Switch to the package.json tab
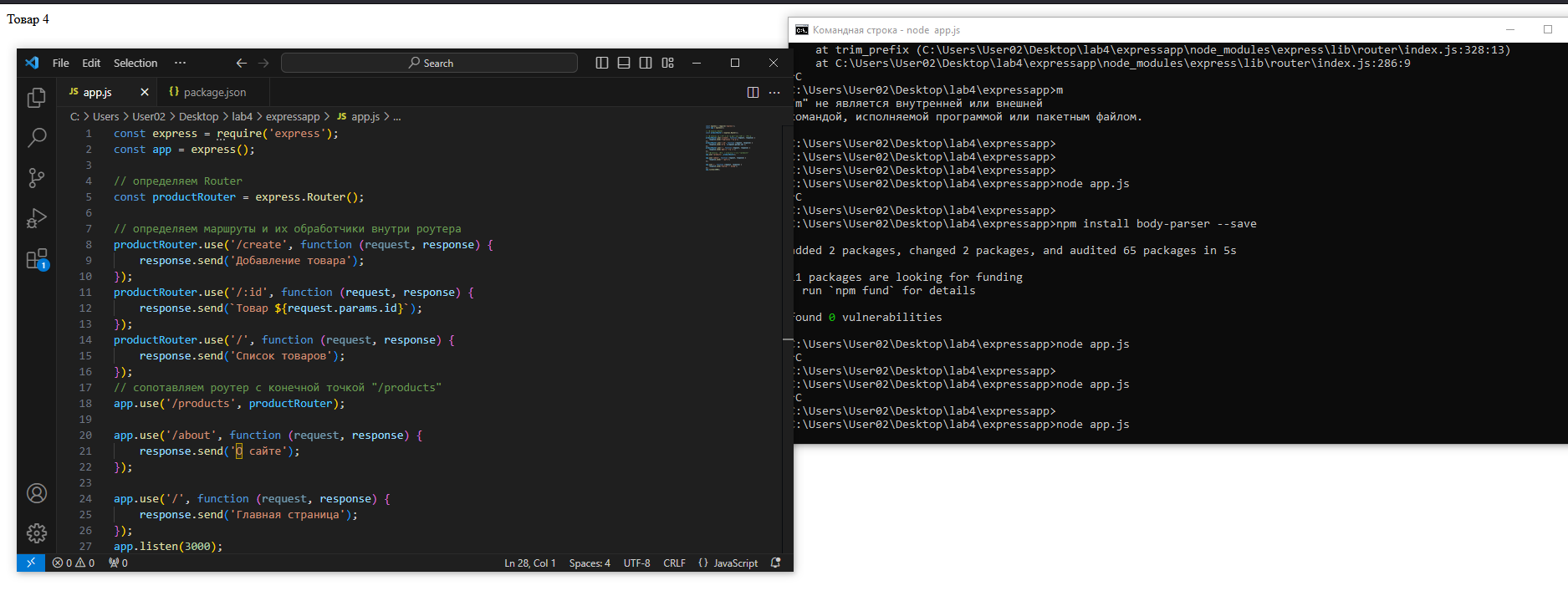This screenshot has width=1568, height=596. click(x=214, y=93)
